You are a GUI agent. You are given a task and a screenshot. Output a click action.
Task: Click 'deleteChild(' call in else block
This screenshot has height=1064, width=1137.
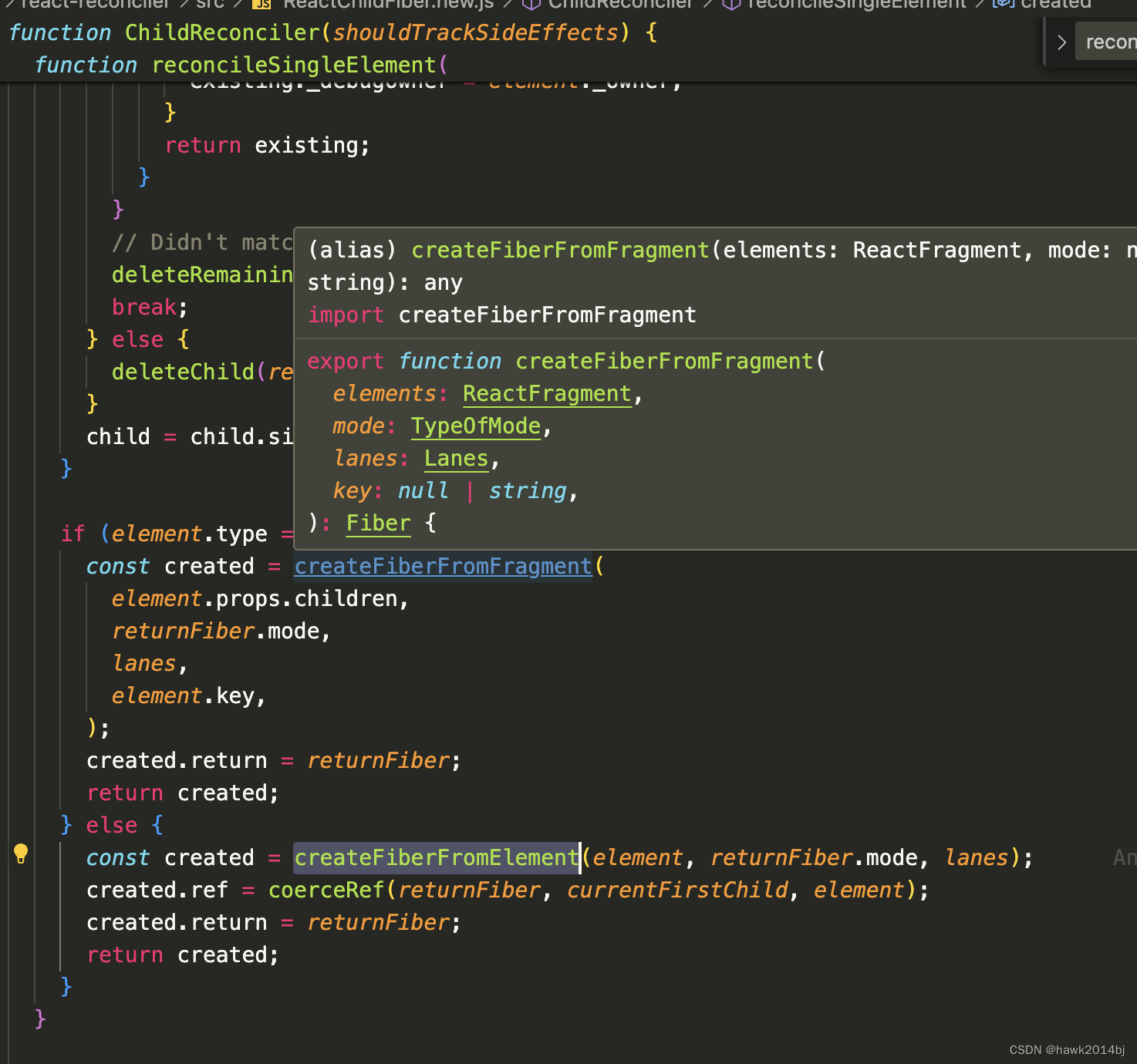tap(188, 372)
